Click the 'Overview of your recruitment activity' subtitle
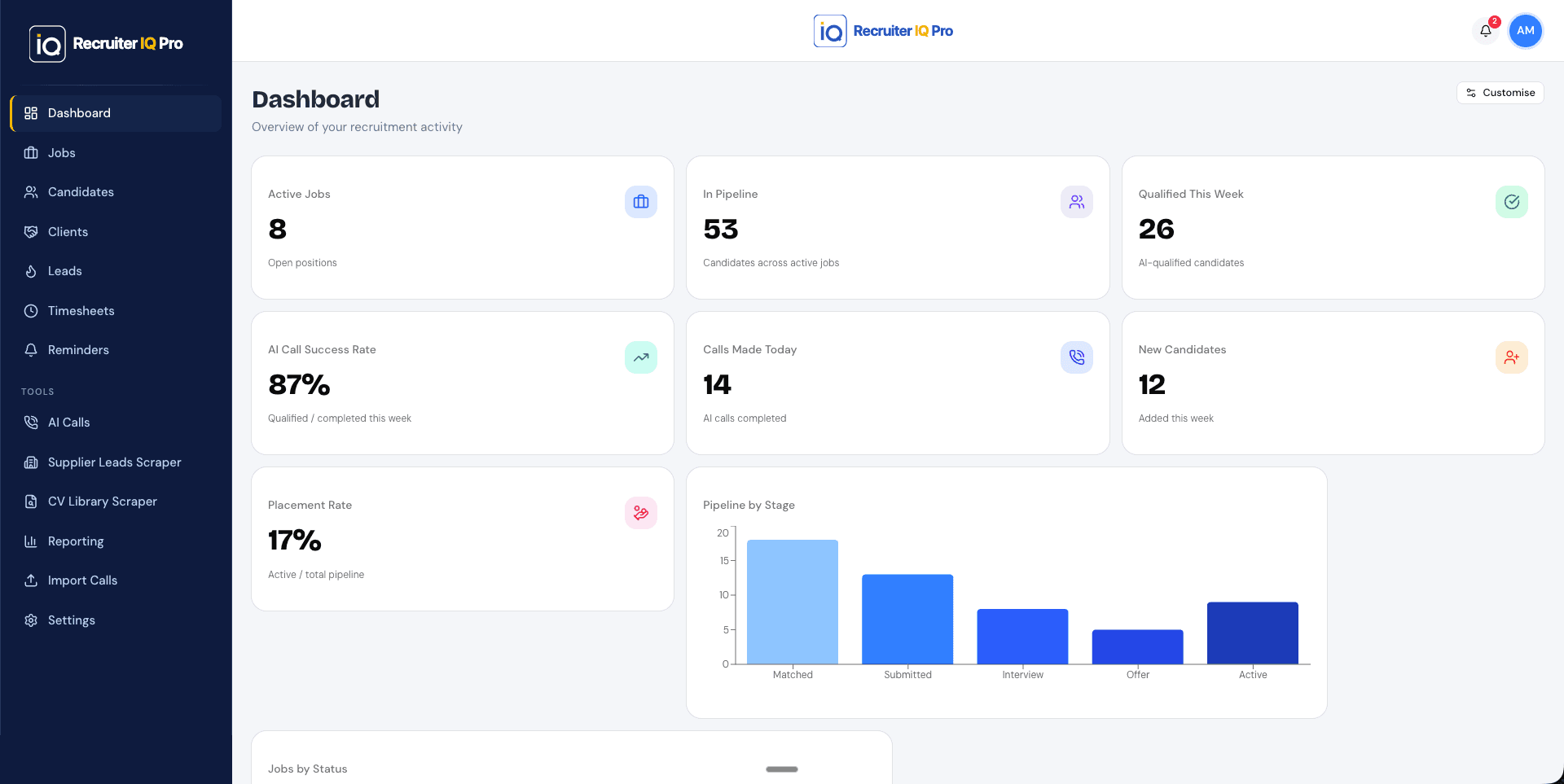Screen dimensions: 1564x784 point(357,127)
